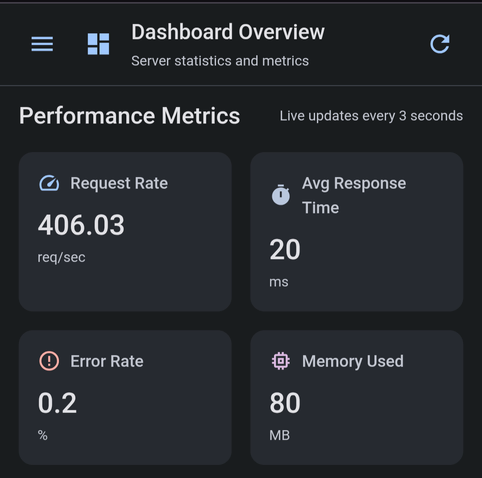Click the Avg Response Time stopwatch icon
This screenshot has height=478, width=482.
281,194
